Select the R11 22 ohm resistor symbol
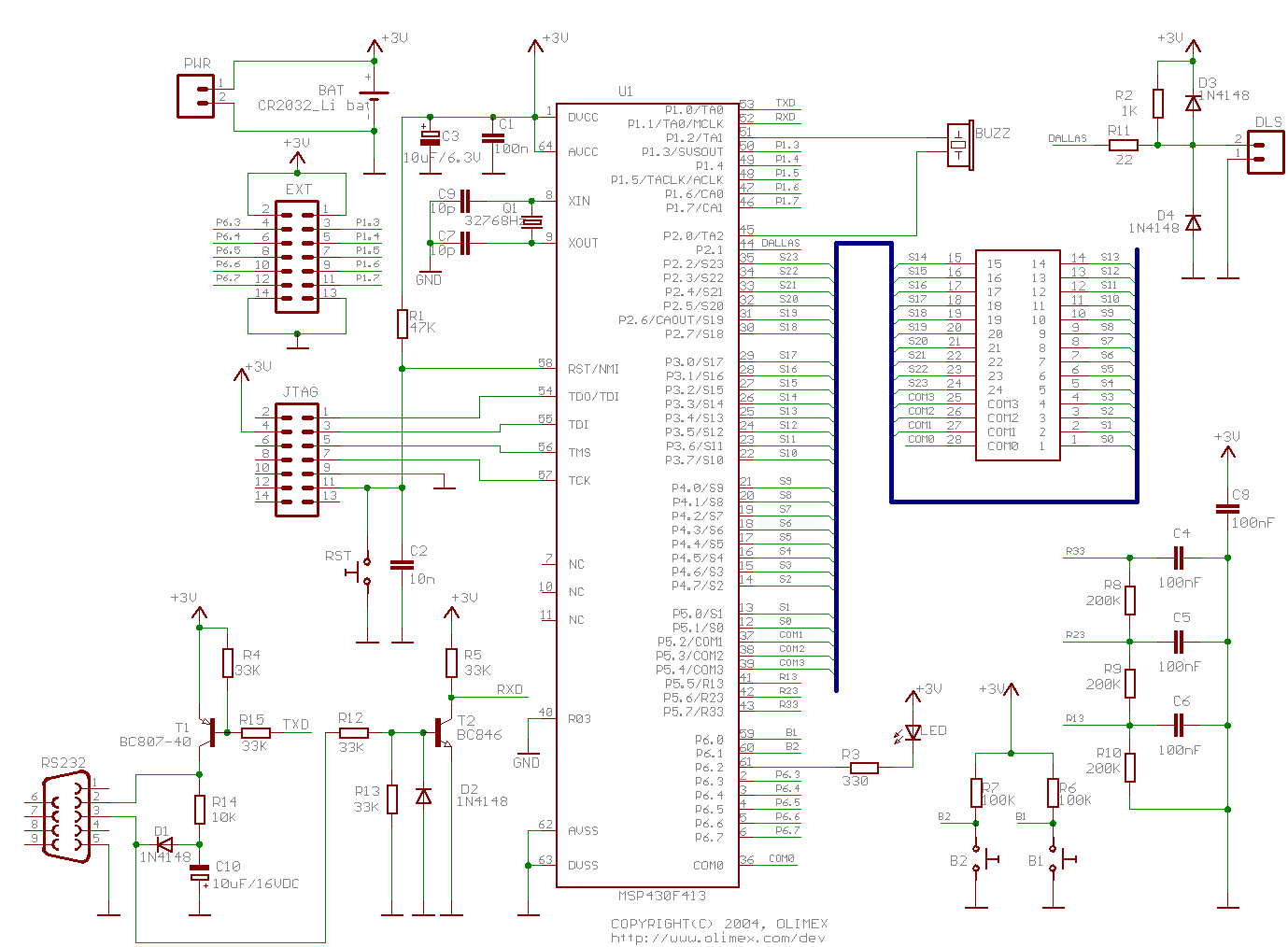This screenshot has height=947, width=1288. click(x=1124, y=145)
